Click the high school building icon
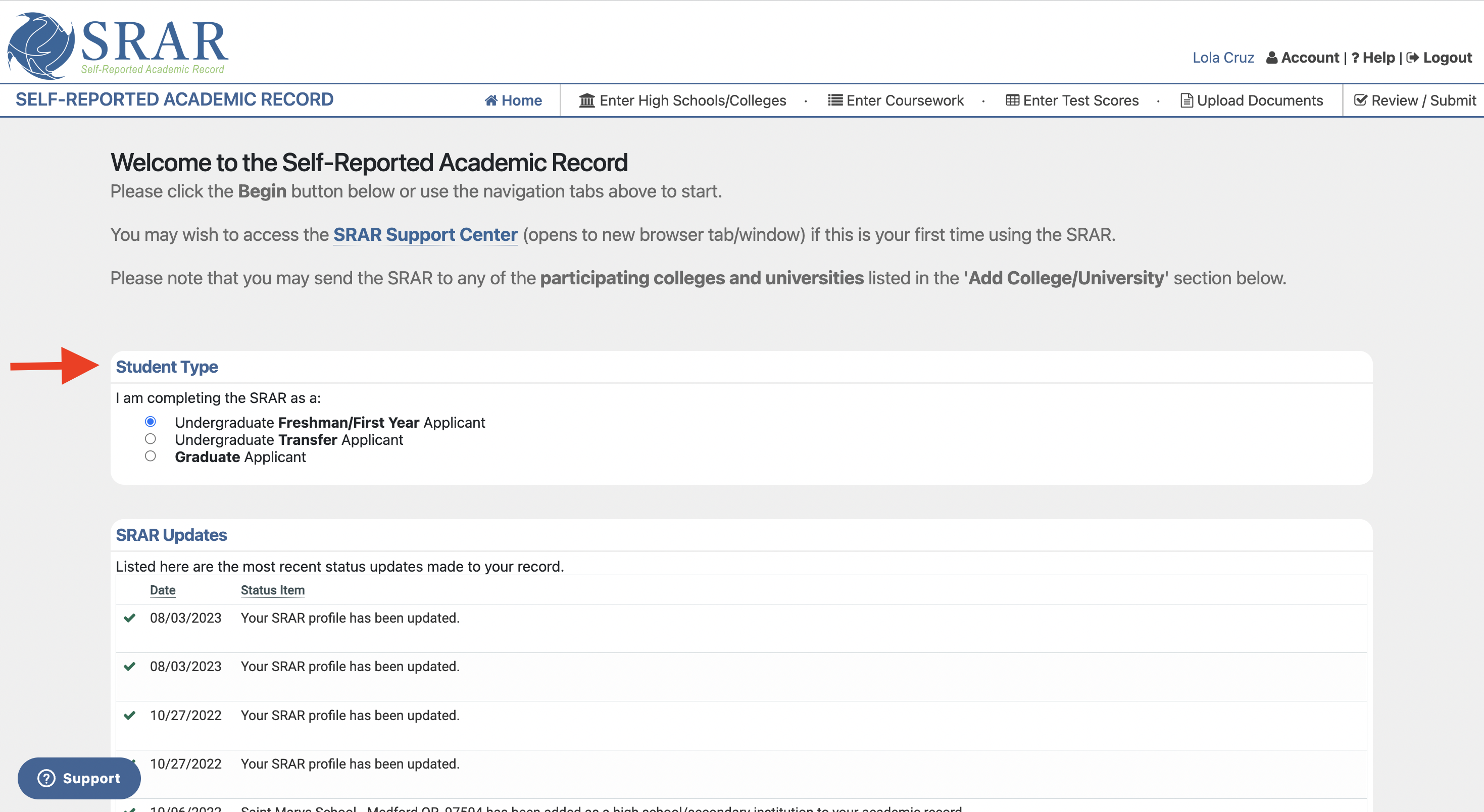1484x812 pixels. pos(586,101)
